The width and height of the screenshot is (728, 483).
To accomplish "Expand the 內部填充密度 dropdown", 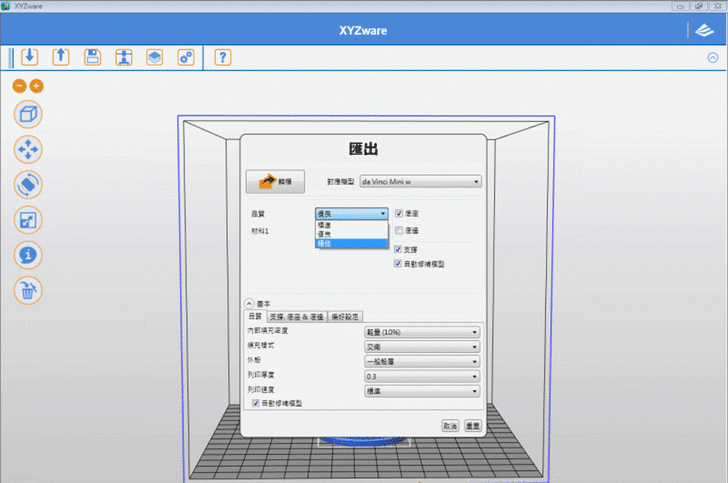I will (421, 332).
